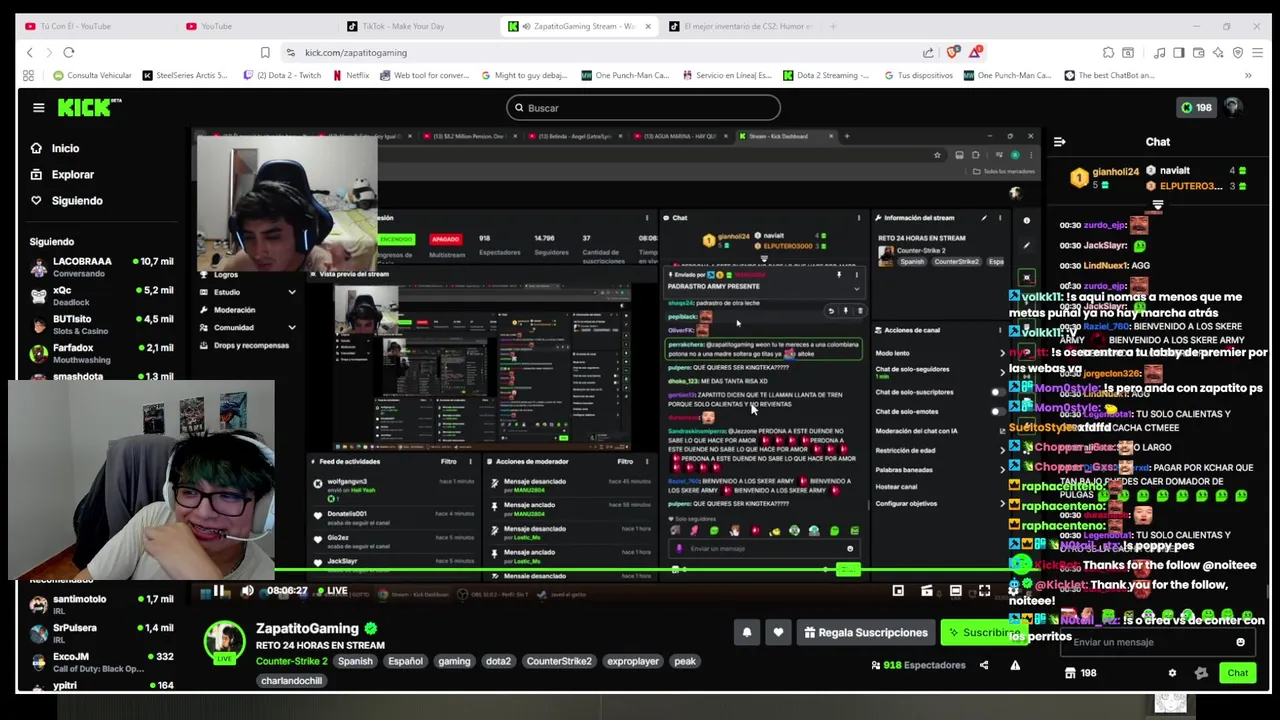Select the CounterStrike2 tag
The width and height of the screenshot is (1280, 720).
coord(559,661)
